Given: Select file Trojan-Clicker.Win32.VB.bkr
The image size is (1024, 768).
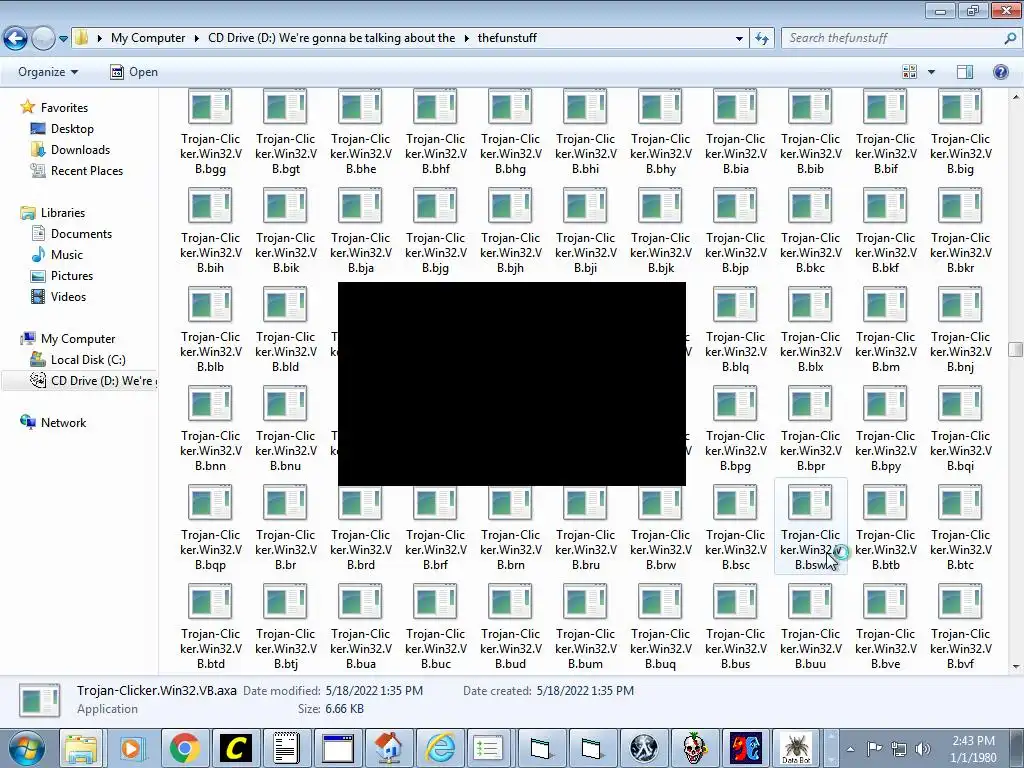Looking at the screenshot, I should click(960, 231).
